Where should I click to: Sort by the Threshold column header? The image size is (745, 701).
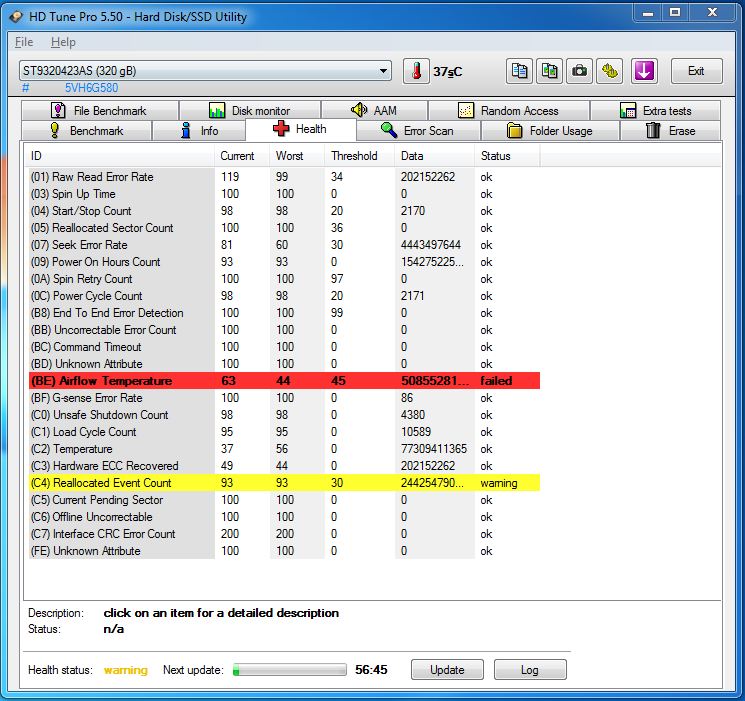click(360, 156)
